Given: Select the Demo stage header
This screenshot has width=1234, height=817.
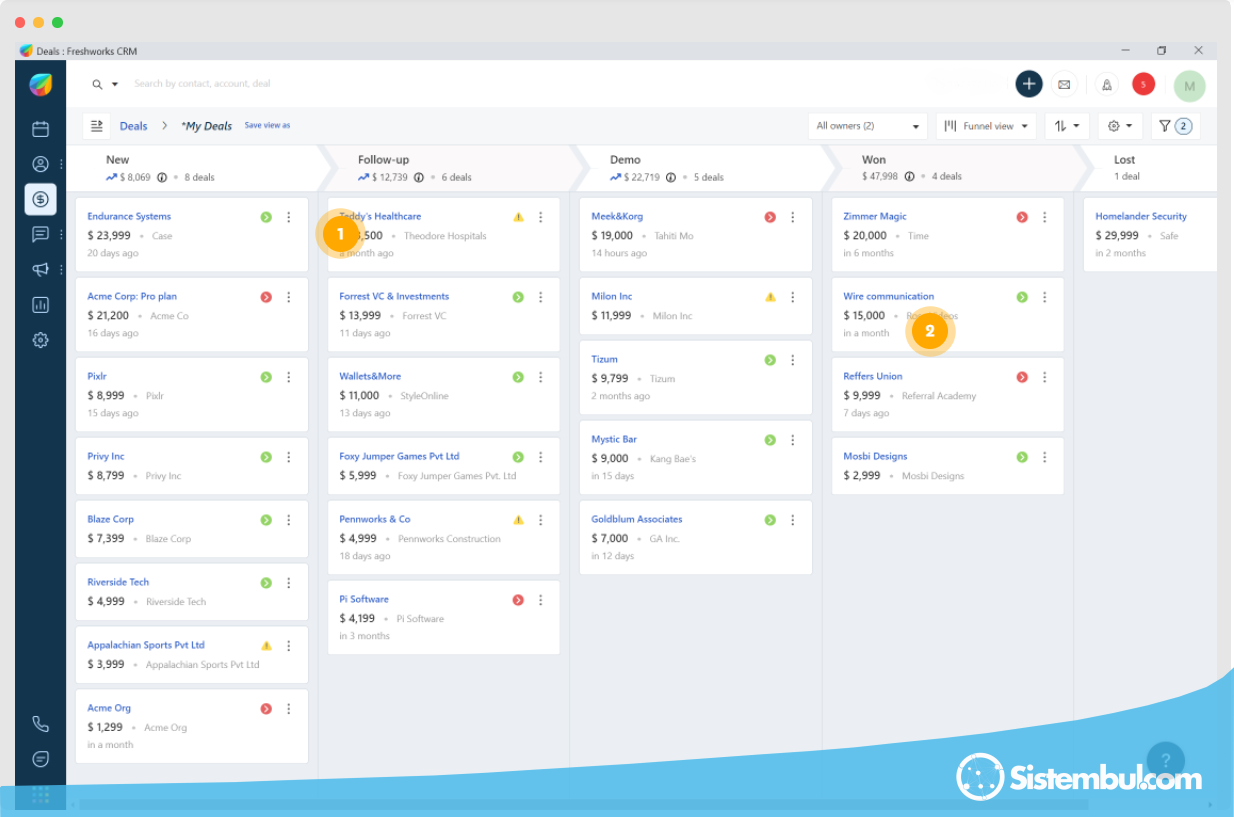Looking at the screenshot, I should click(700, 168).
